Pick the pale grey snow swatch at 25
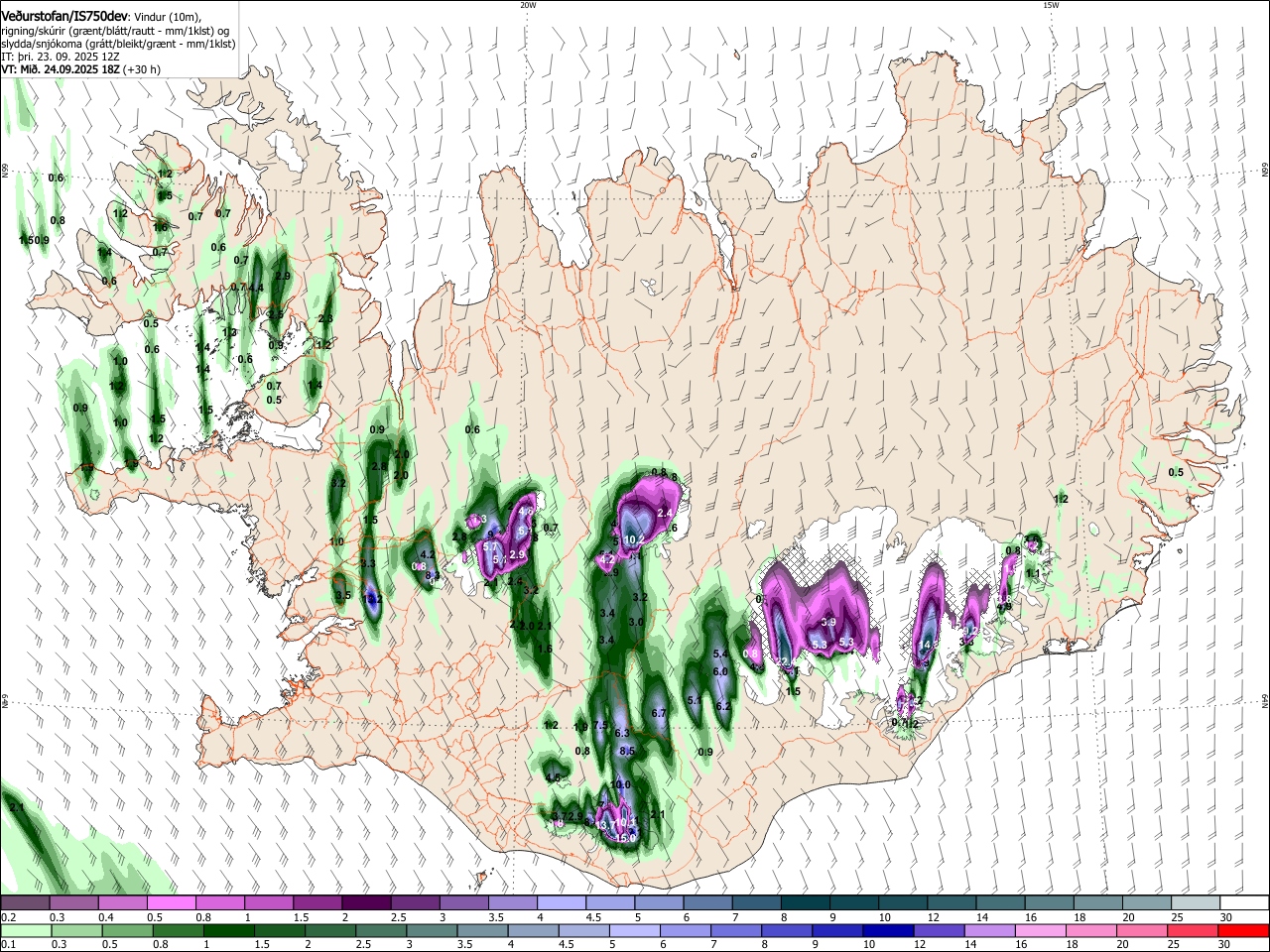 tap(1197, 903)
